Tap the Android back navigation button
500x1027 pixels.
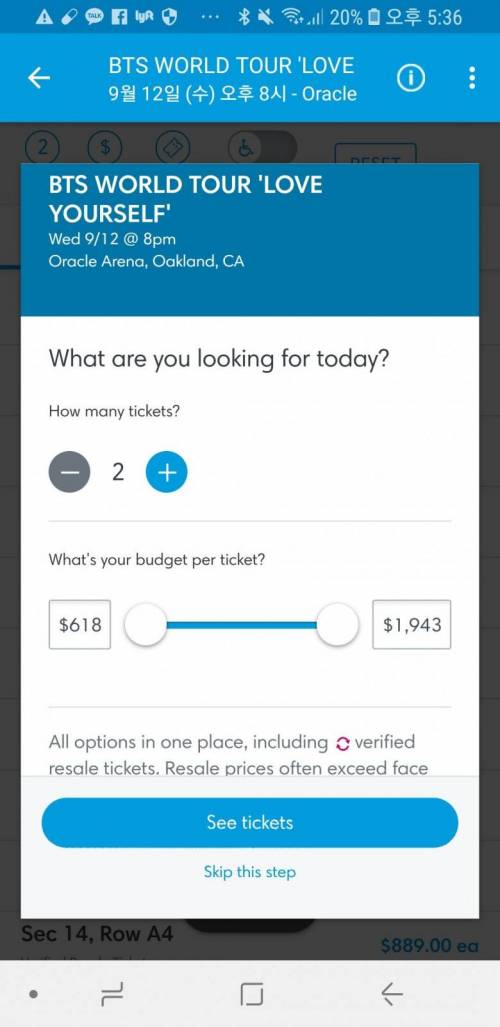click(391, 994)
